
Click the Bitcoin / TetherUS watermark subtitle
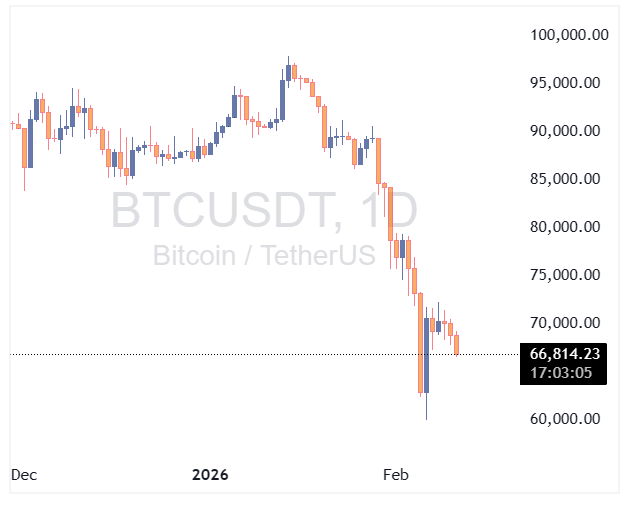pos(264,255)
